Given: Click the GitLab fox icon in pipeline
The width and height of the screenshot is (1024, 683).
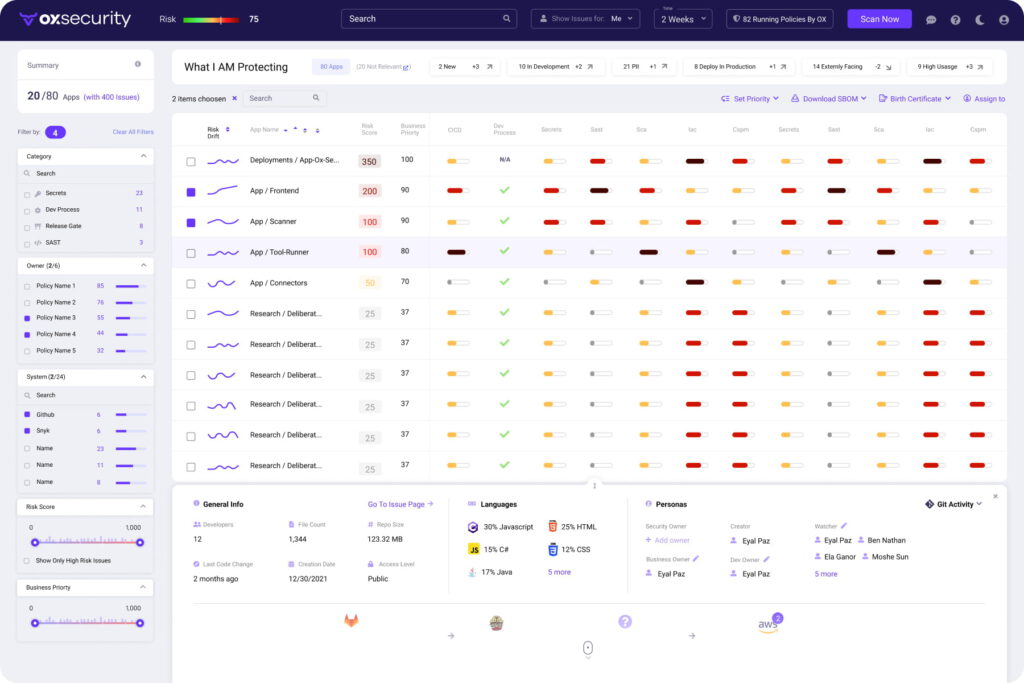Looking at the screenshot, I should tap(351, 621).
